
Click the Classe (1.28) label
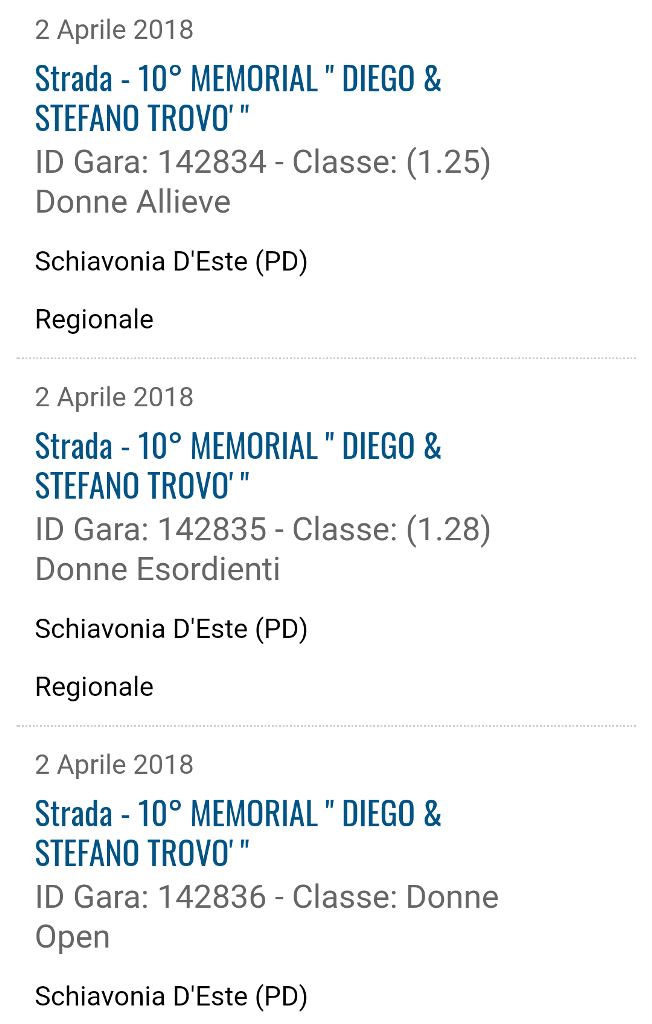[x=391, y=530]
